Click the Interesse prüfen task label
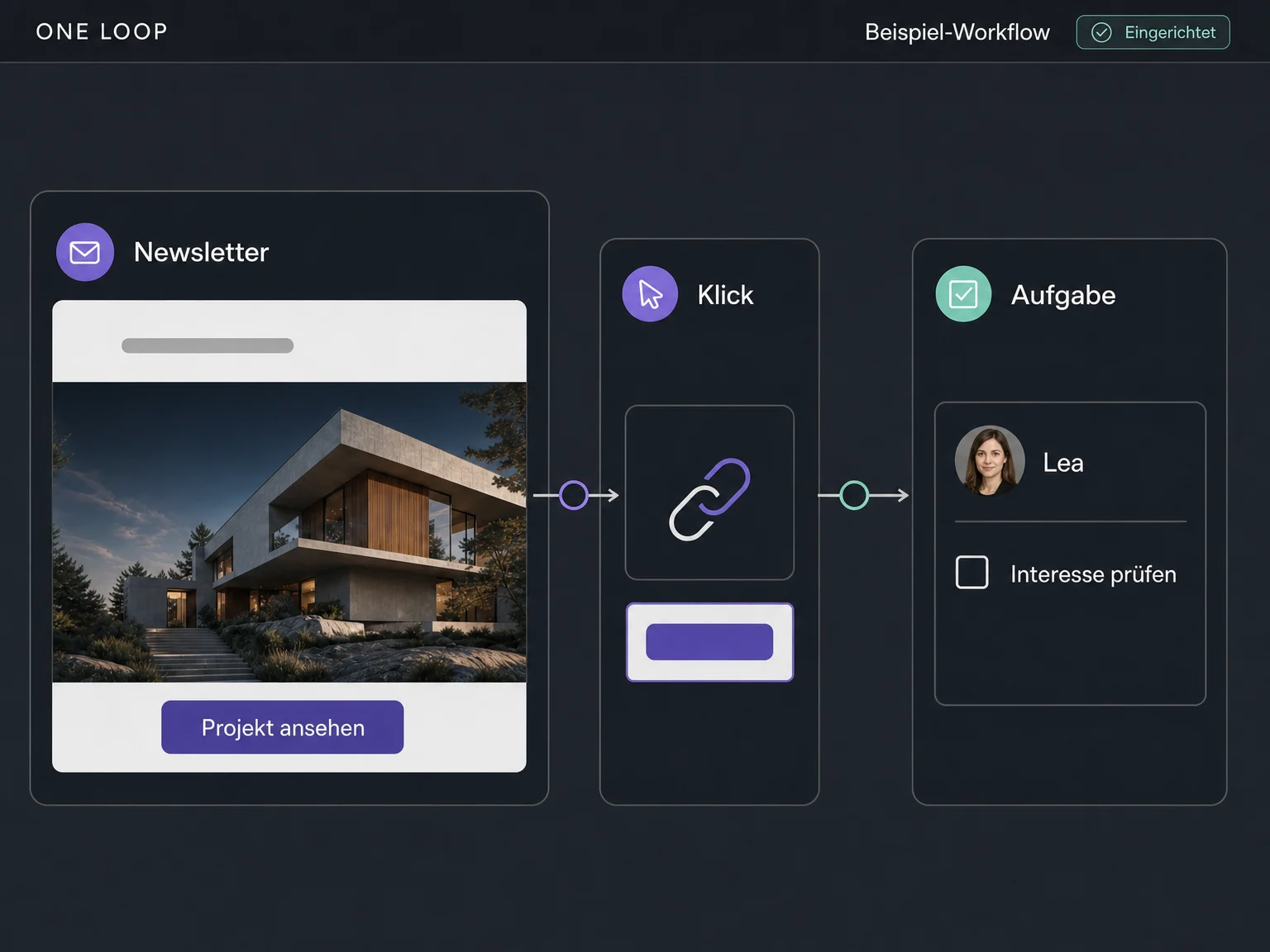Screen dimensions: 1270x952 point(1093,574)
